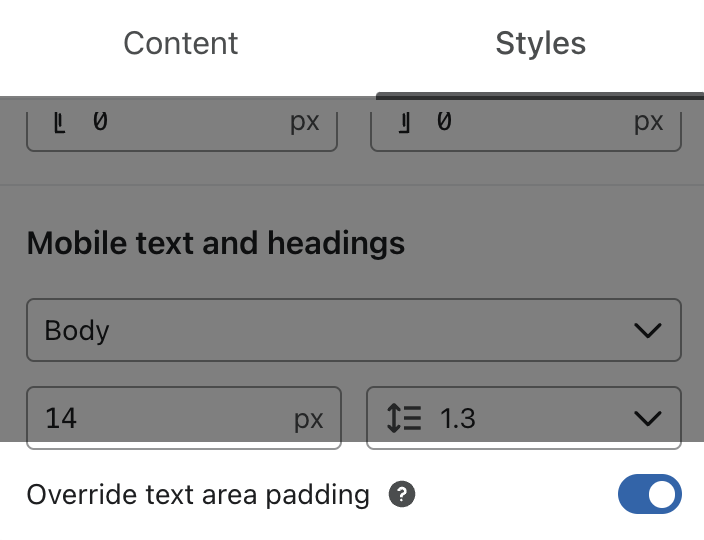This screenshot has width=704, height=540.
Task: Expand the 1.3 line height dropdown
Action: (x=523, y=417)
